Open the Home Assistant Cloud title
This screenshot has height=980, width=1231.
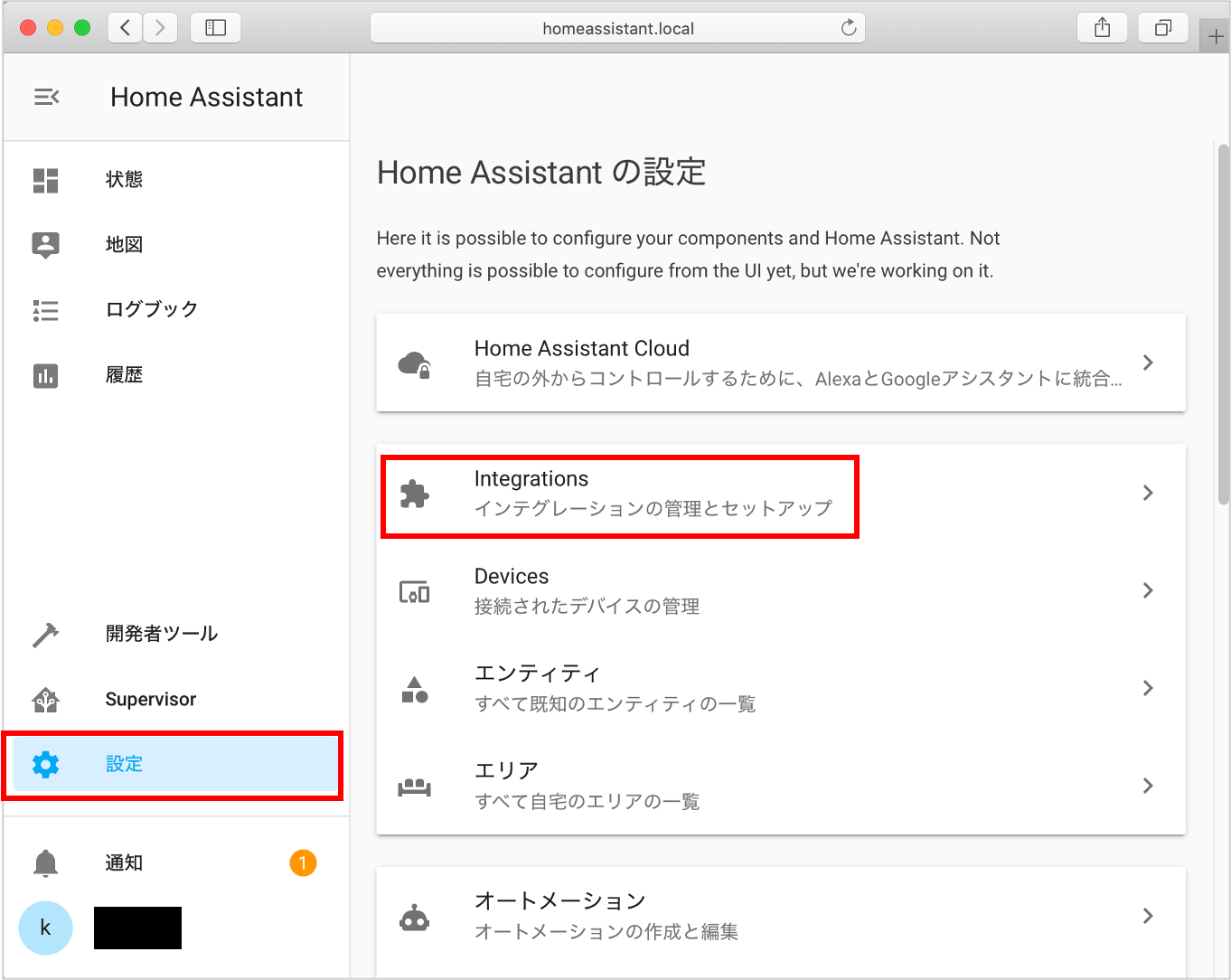click(582, 349)
